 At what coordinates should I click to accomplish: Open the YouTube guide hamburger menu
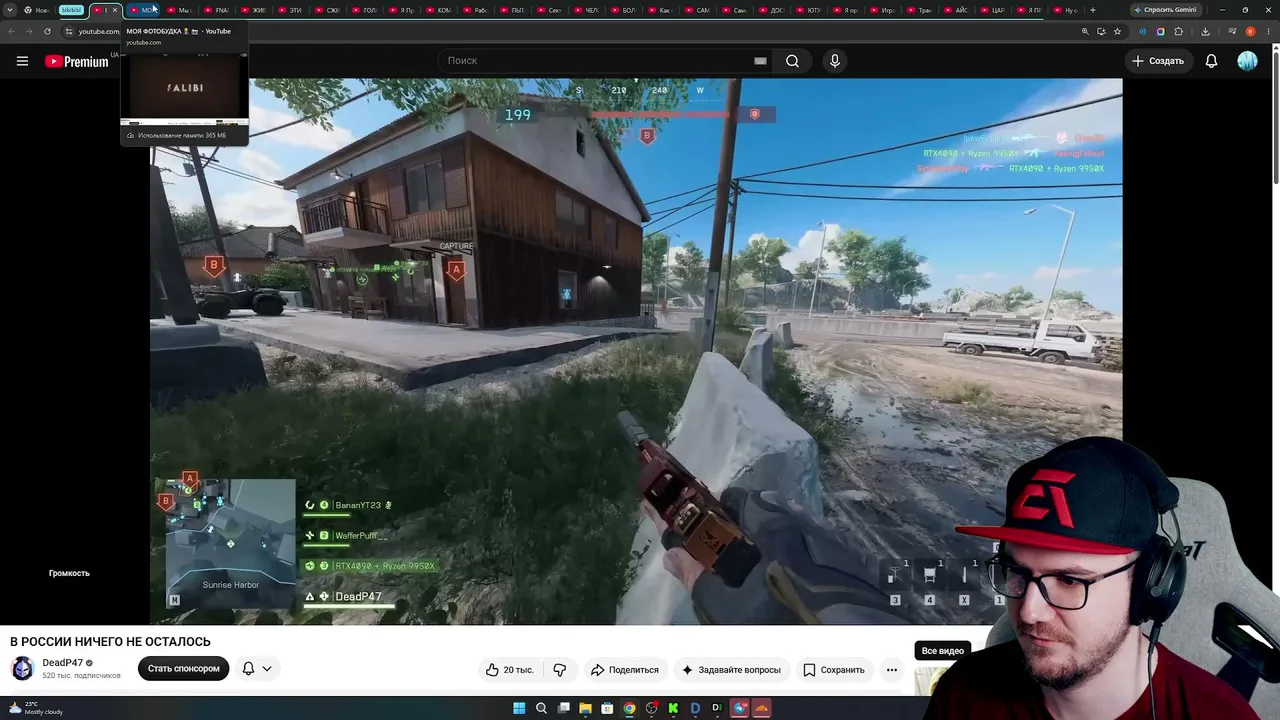(x=22, y=61)
